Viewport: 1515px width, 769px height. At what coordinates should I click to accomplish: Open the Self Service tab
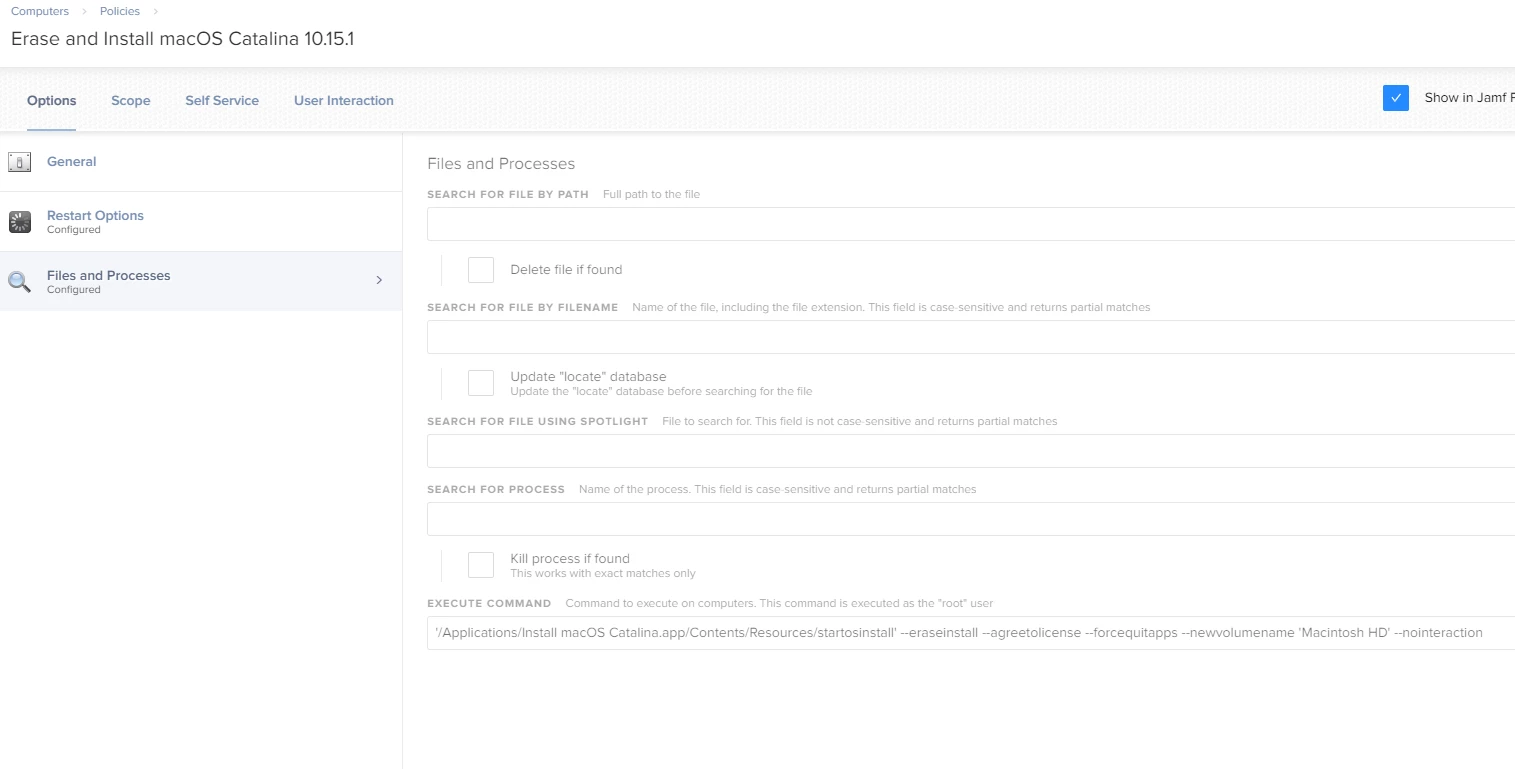click(x=222, y=101)
